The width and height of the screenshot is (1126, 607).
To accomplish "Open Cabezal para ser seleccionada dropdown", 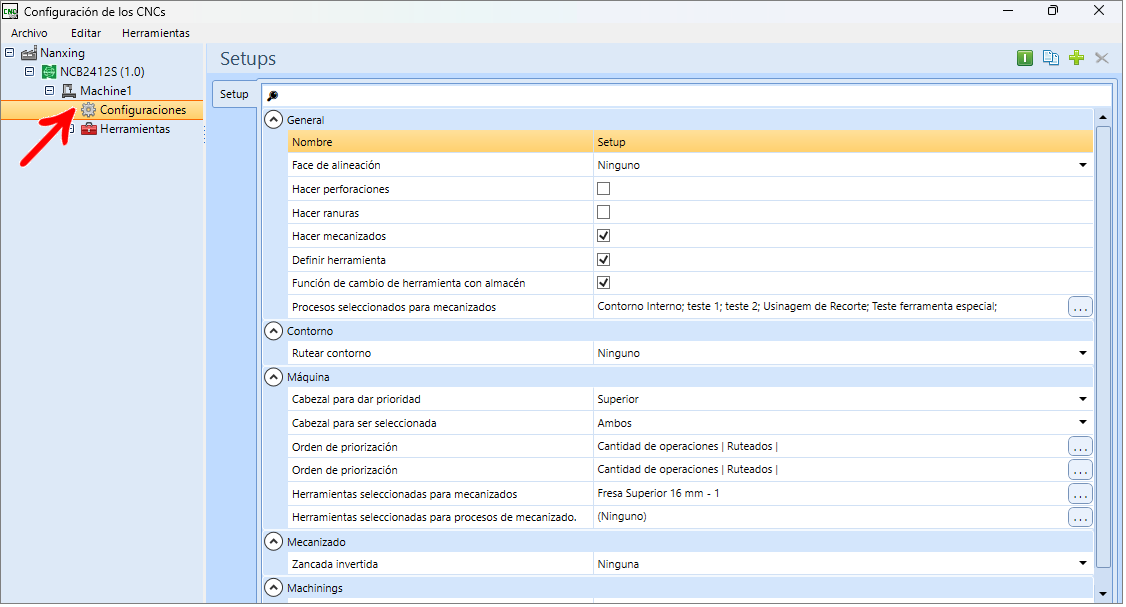I will coord(1082,423).
